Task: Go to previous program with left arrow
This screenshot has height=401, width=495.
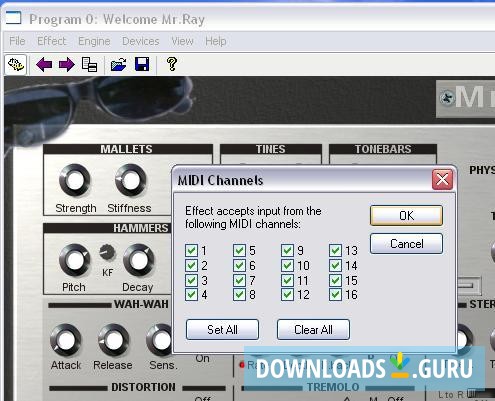Action: coord(44,64)
